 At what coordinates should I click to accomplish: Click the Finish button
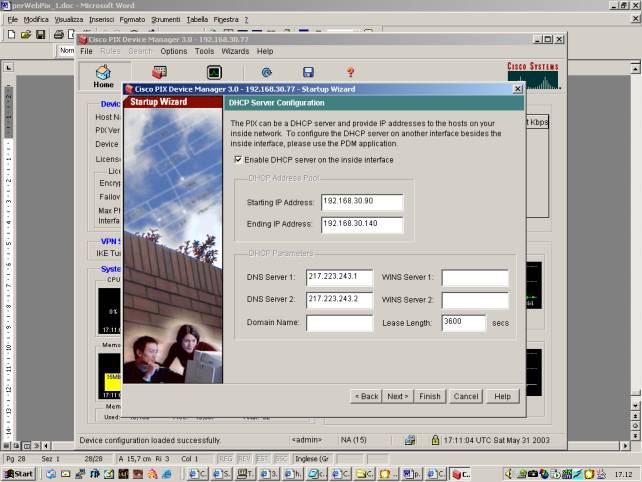[430, 396]
